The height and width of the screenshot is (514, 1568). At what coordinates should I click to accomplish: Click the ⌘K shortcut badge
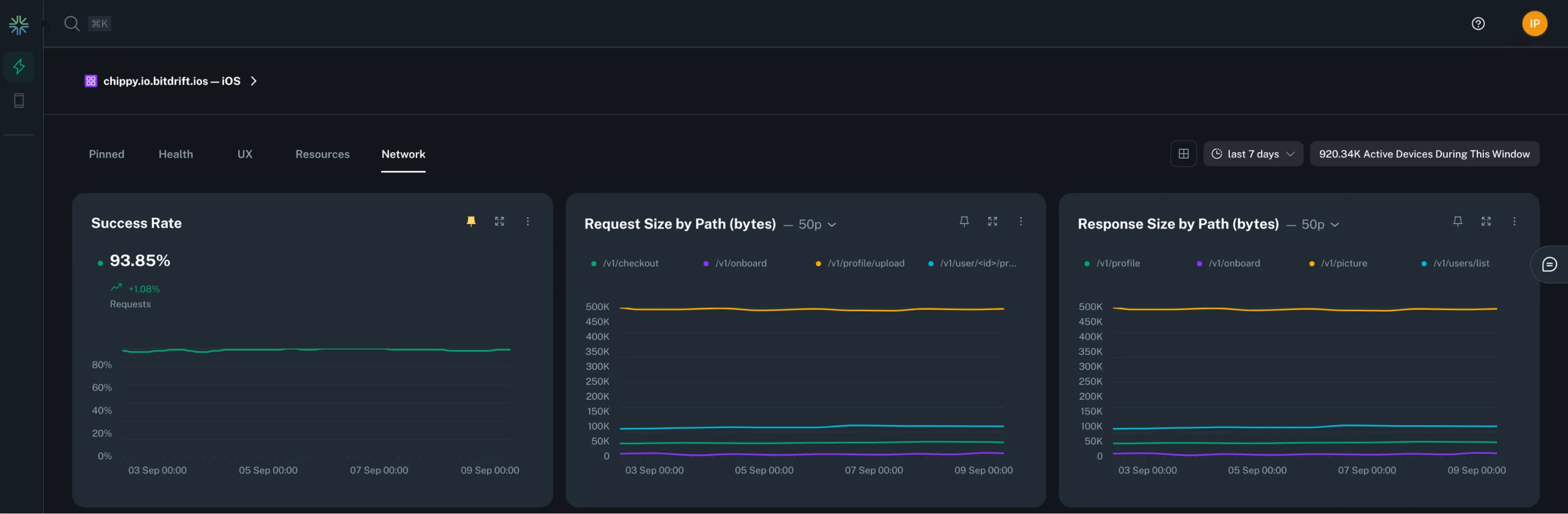99,24
